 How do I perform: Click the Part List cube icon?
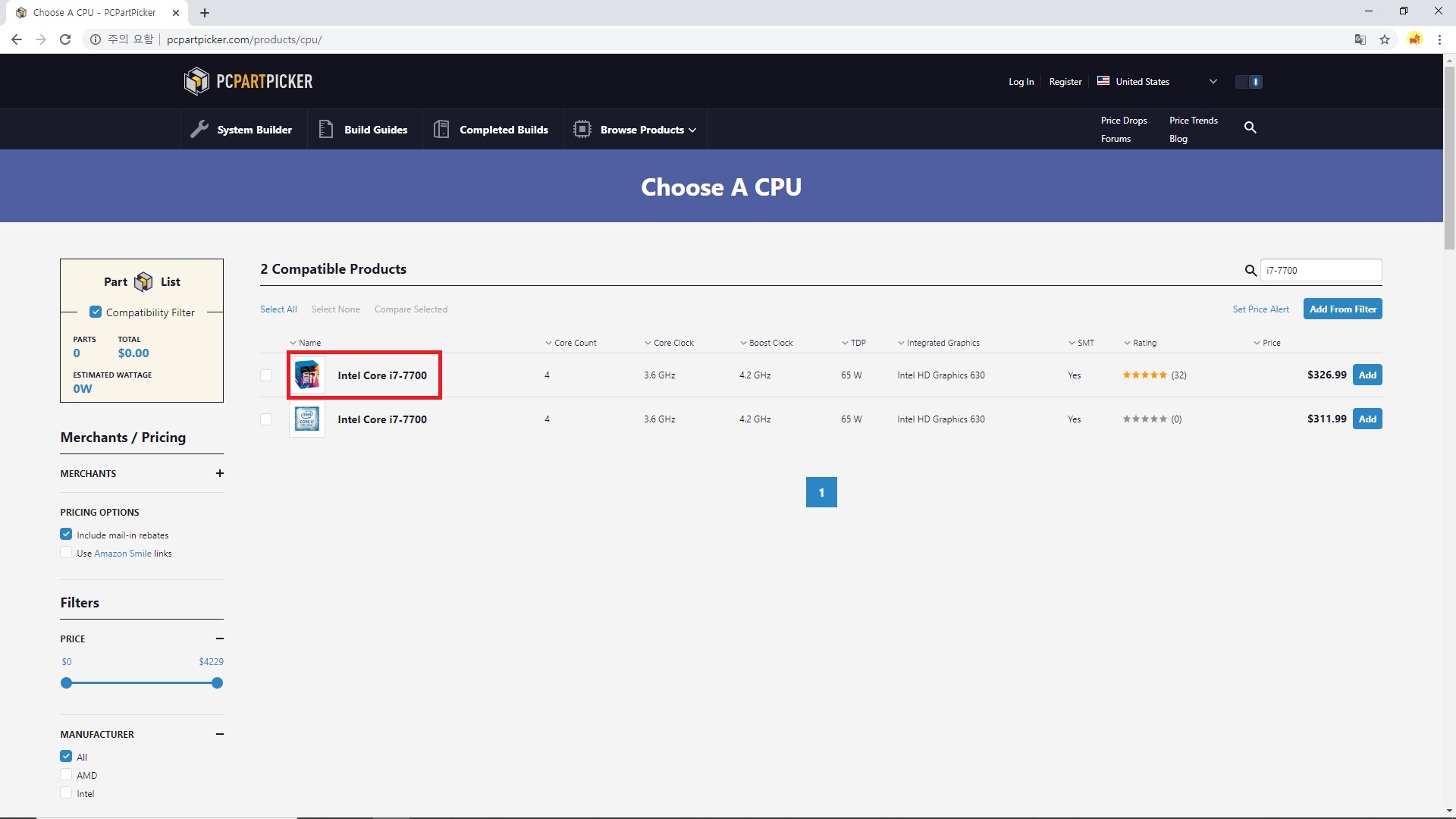(143, 282)
